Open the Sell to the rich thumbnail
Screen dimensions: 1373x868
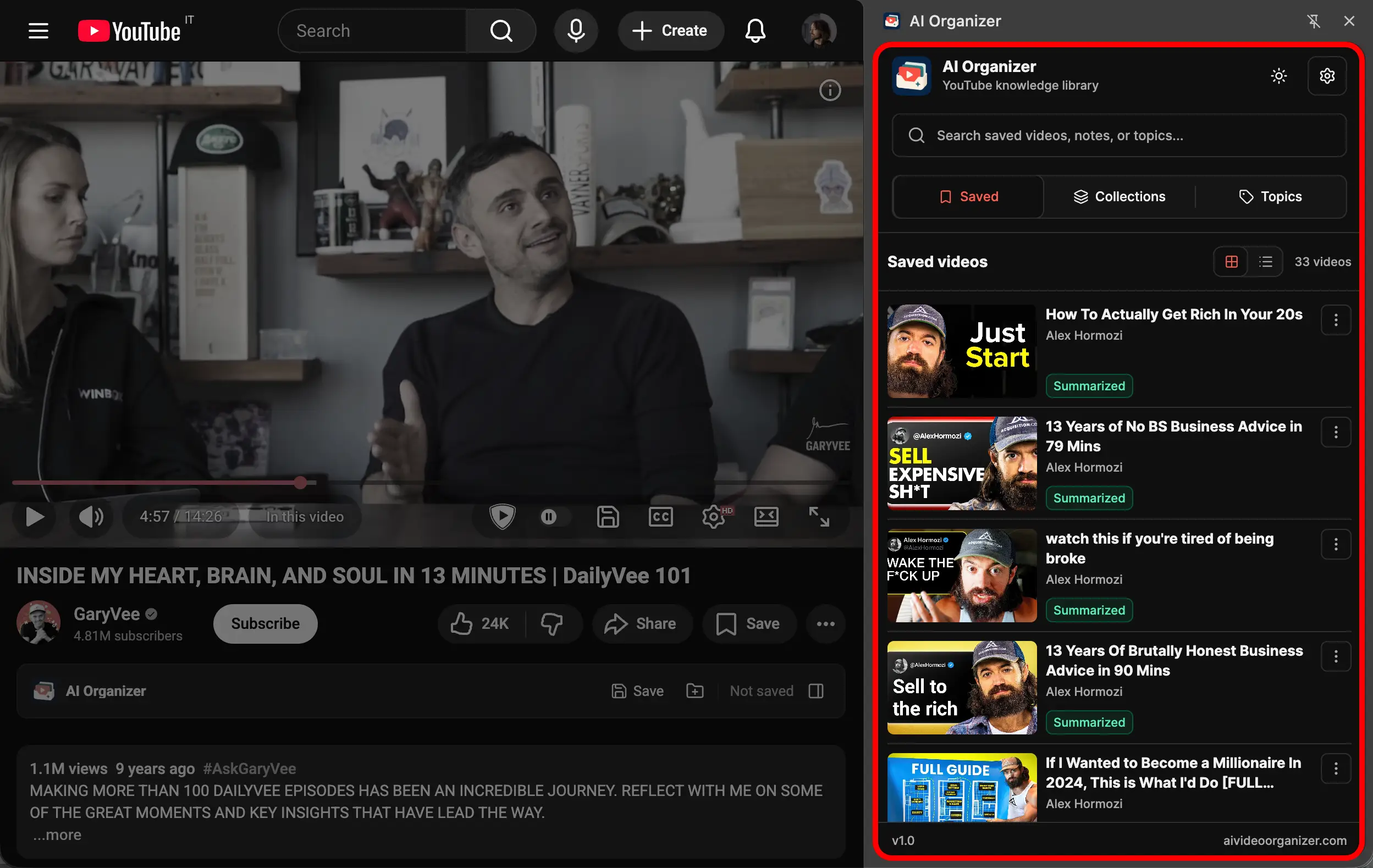coord(962,687)
